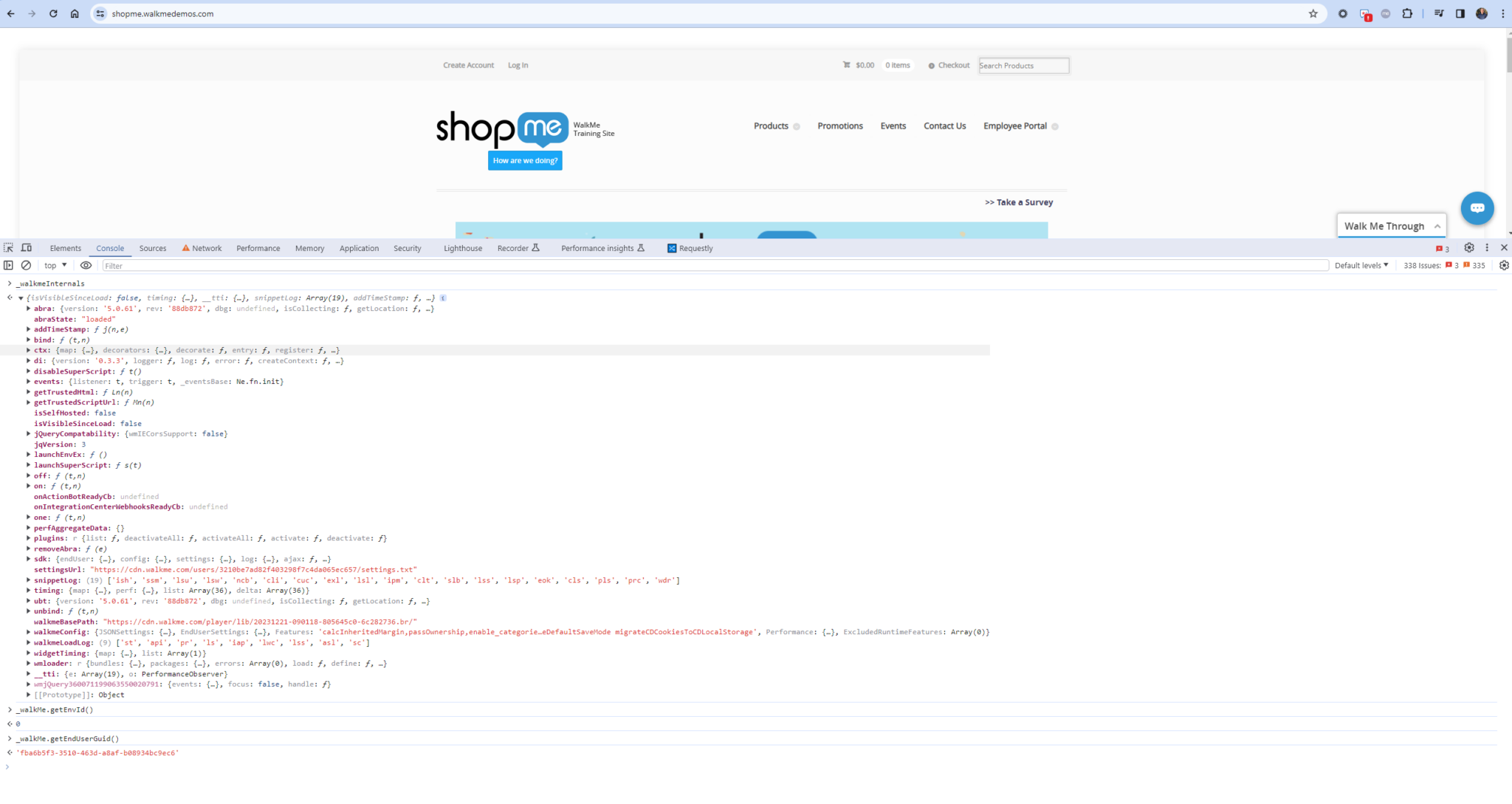Open the Default levels dropdown
Screen dimensions: 1512x804
(x=1361, y=265)
